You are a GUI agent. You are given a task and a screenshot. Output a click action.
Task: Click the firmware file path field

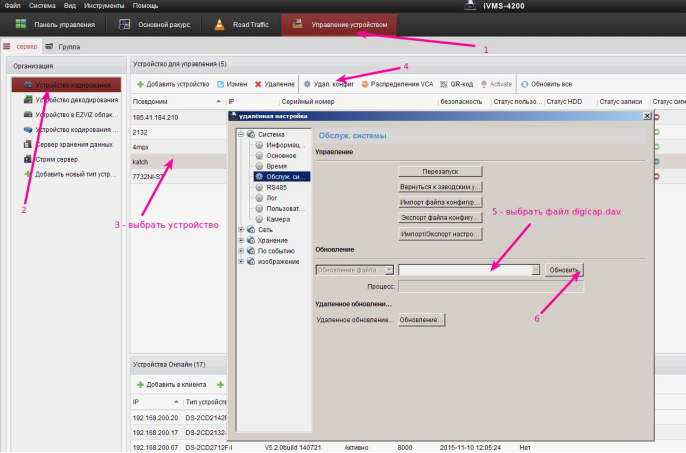pyautogui.click(x=464, y=270)
